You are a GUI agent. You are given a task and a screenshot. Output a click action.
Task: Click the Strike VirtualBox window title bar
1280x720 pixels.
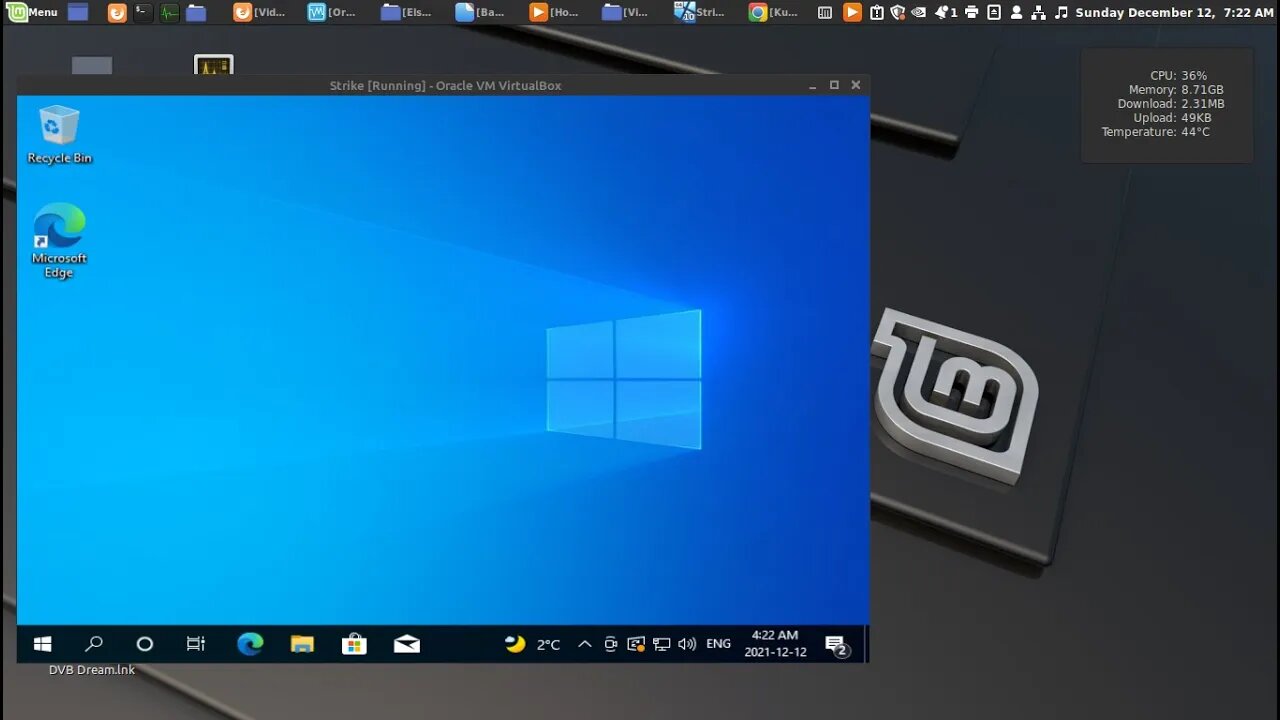445,85
